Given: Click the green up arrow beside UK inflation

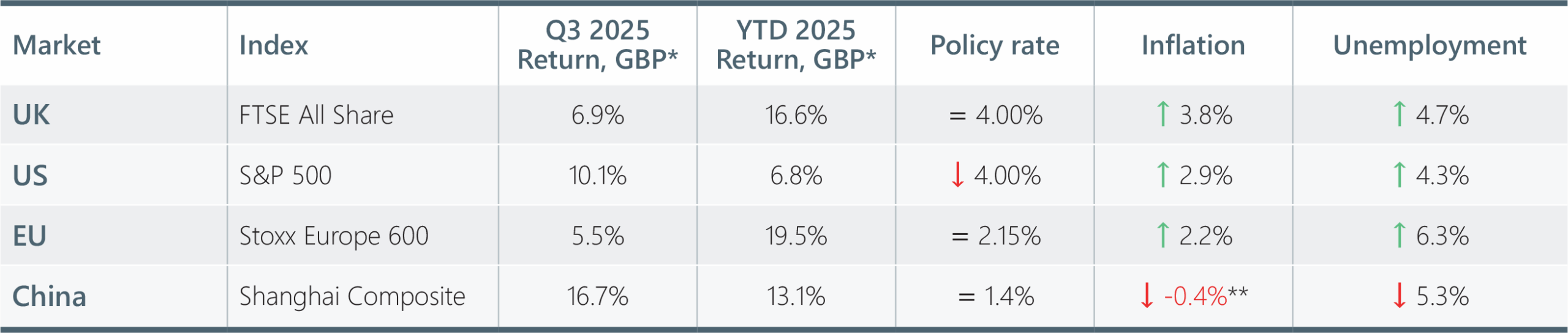Looking at the screenshot, I should pos(1162,114).
